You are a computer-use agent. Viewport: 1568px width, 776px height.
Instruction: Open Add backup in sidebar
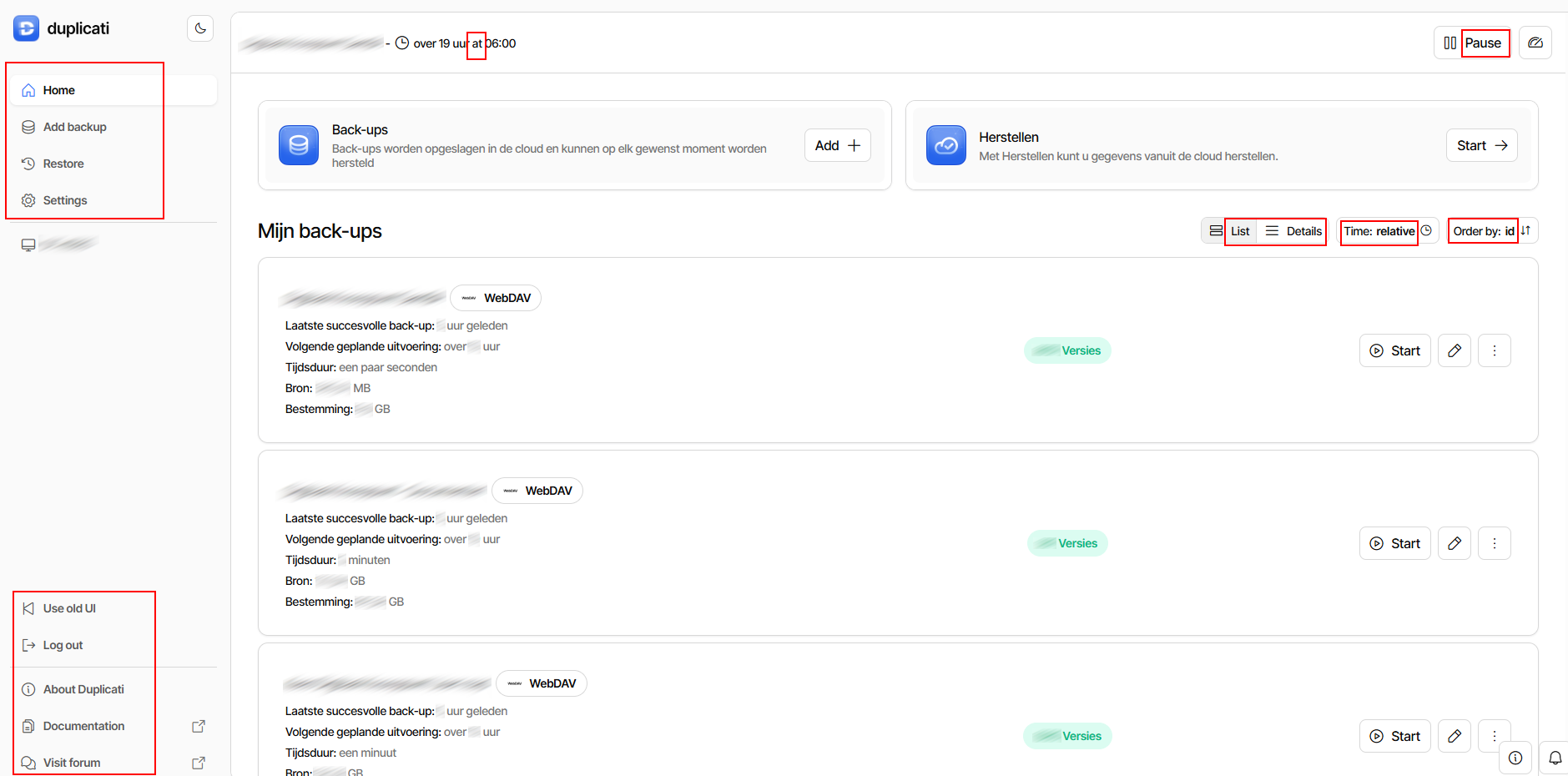click(x=74, y=127)
